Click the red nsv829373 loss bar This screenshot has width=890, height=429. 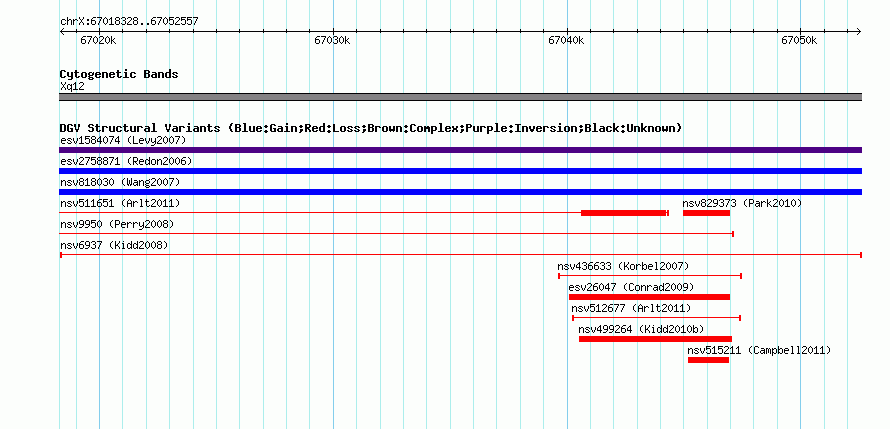coord(706,213)
